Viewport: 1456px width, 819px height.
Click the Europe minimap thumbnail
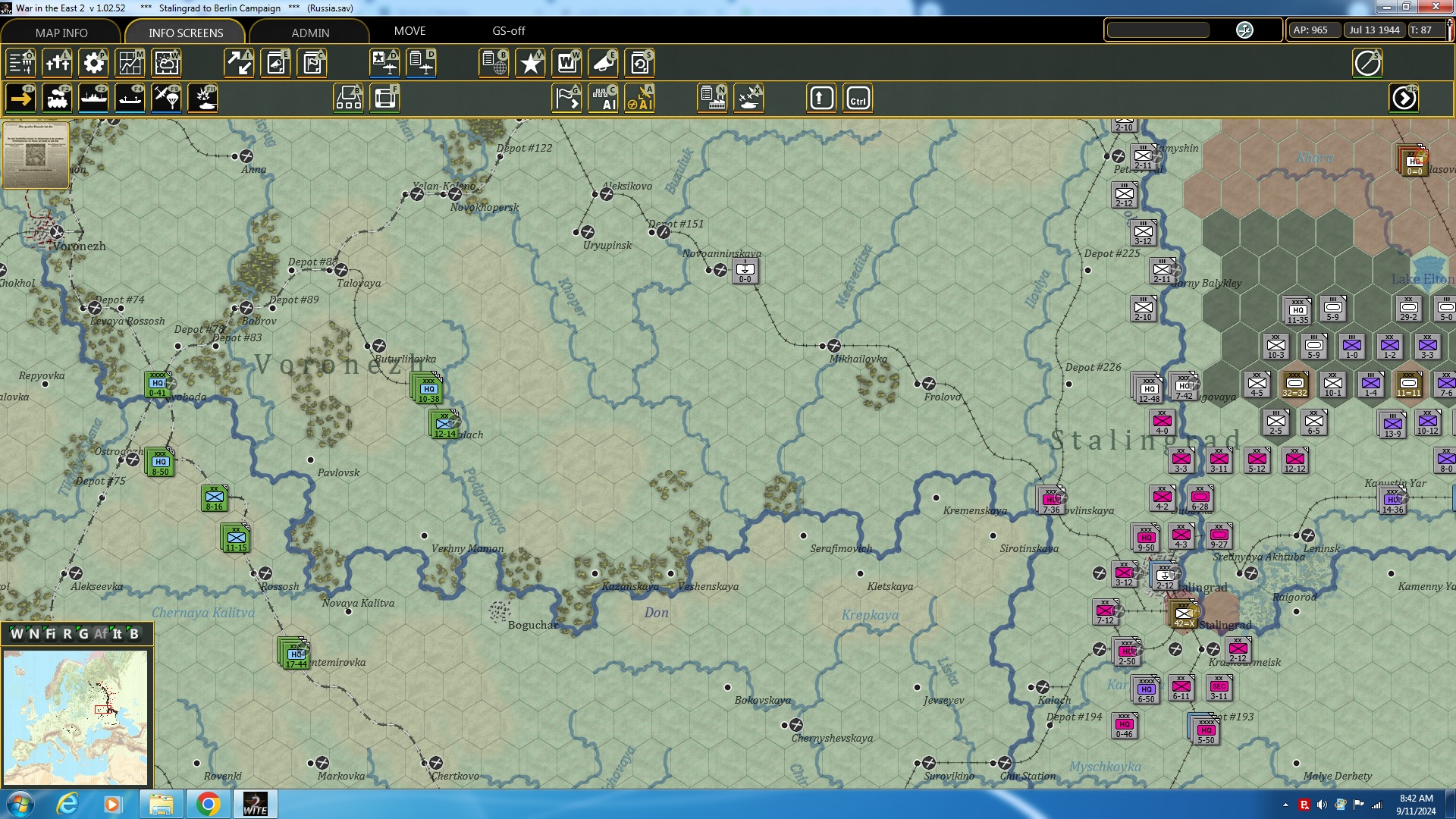[x=75, y=717]
